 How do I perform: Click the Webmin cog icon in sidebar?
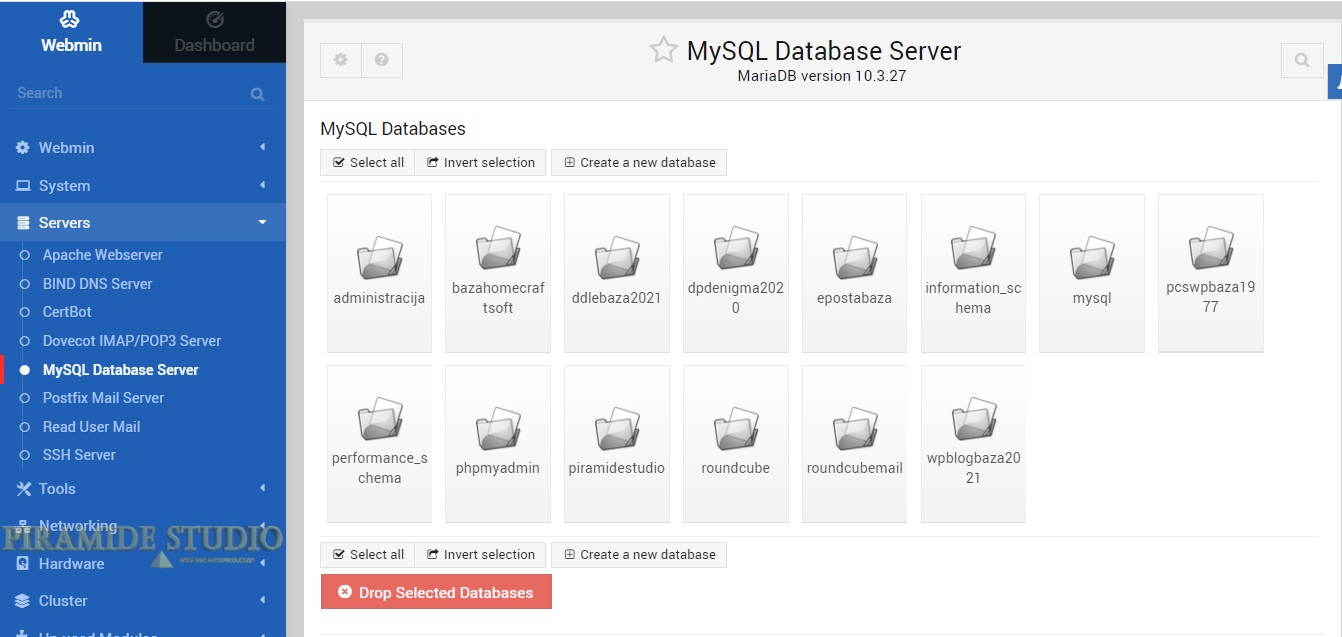[x=23, y=148]
